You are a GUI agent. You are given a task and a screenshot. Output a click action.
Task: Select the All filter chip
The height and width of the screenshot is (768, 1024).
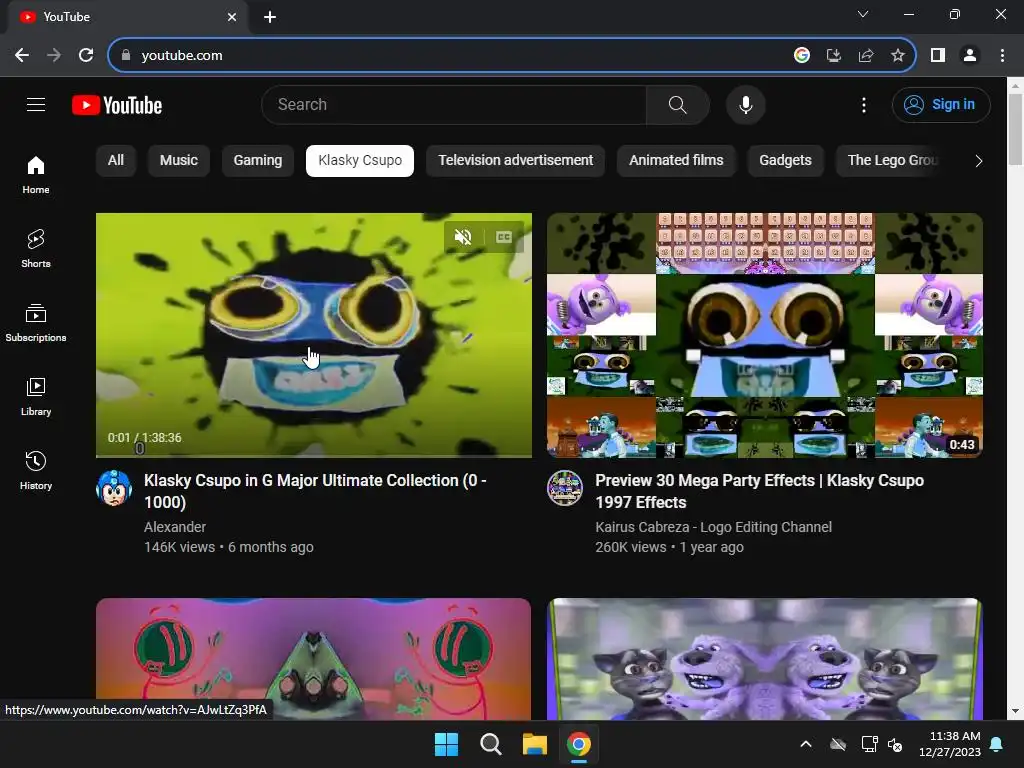(116, 161)
